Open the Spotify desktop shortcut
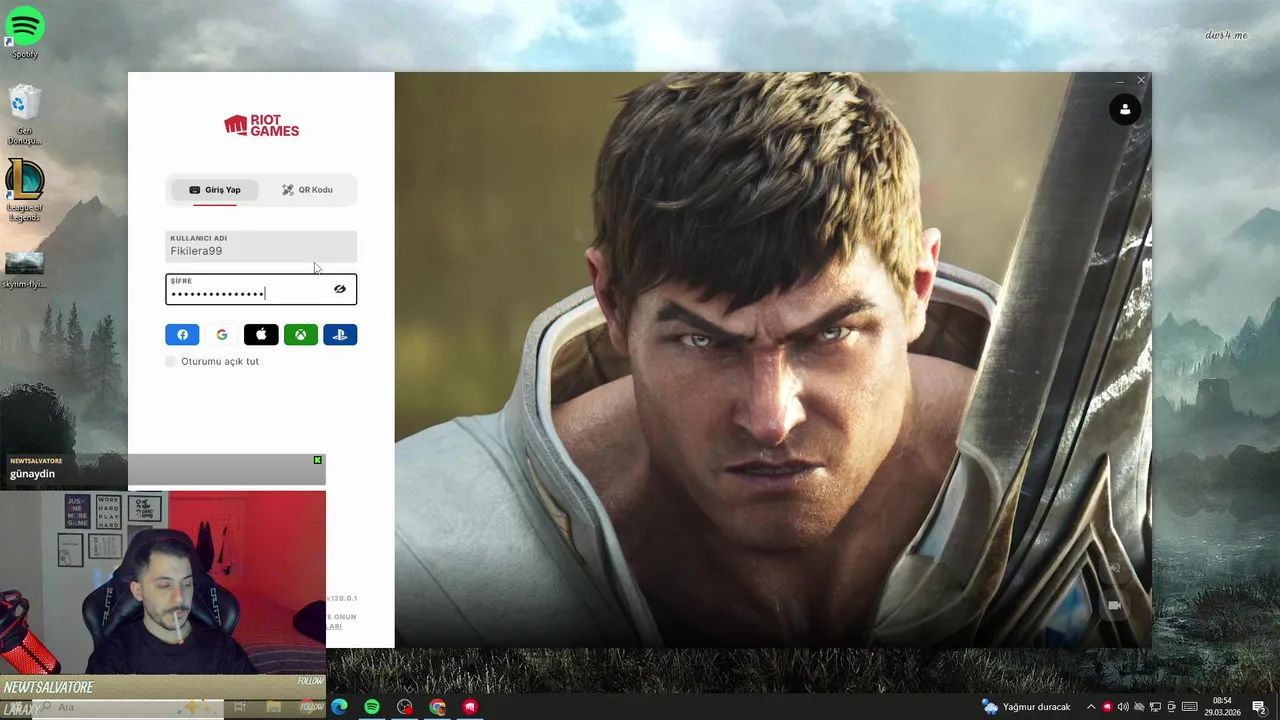 (x=25, y=32)
